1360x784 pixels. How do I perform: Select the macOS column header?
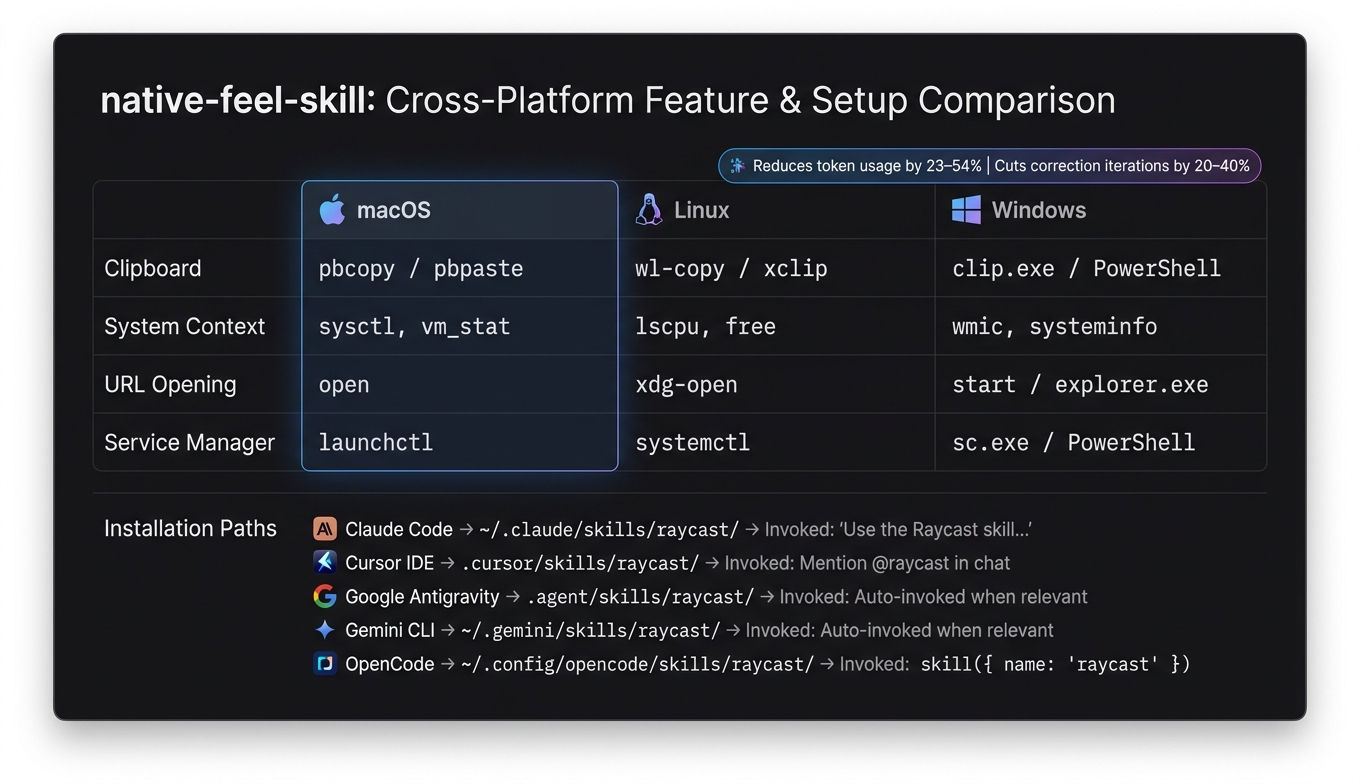click(x=460, y=210)
